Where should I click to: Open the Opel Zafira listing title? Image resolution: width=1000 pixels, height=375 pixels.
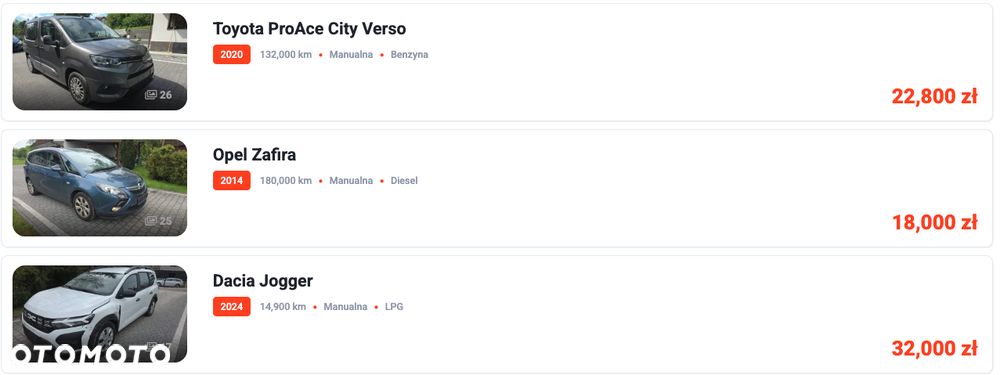(254, 155)
